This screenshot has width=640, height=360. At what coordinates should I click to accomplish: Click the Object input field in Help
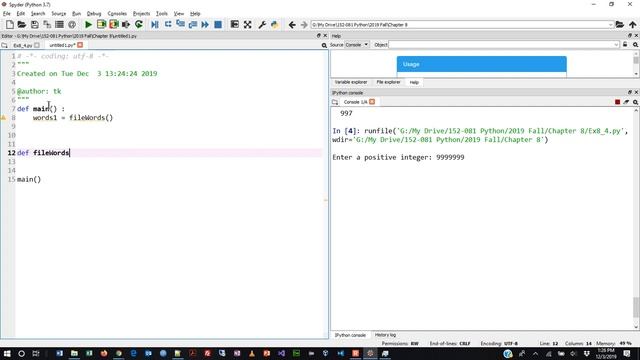click(500, 44)
